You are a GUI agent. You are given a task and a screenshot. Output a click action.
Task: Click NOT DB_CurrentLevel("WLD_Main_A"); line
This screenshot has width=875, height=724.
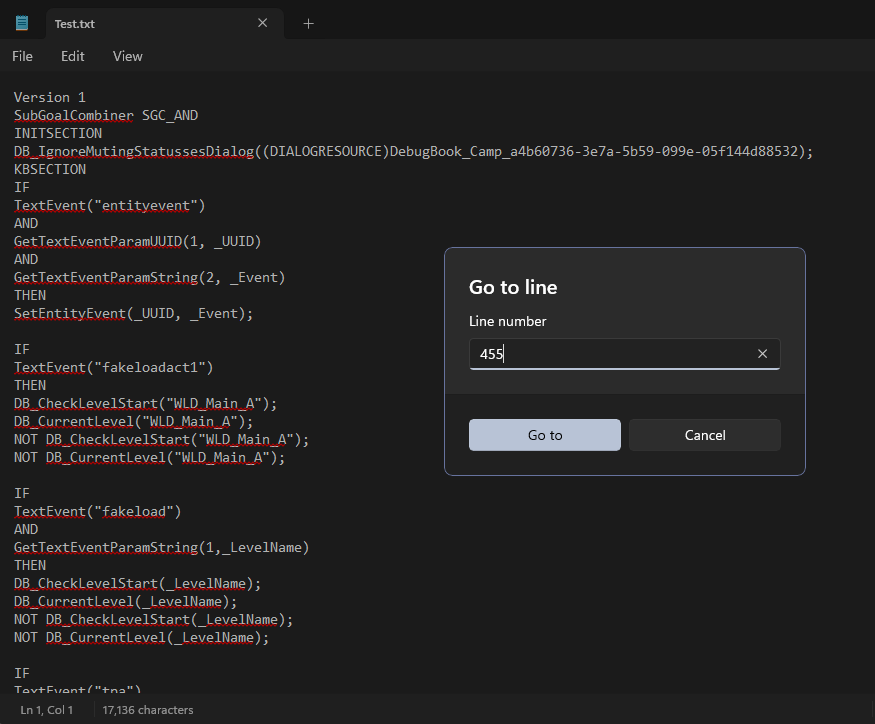point(150,458)
